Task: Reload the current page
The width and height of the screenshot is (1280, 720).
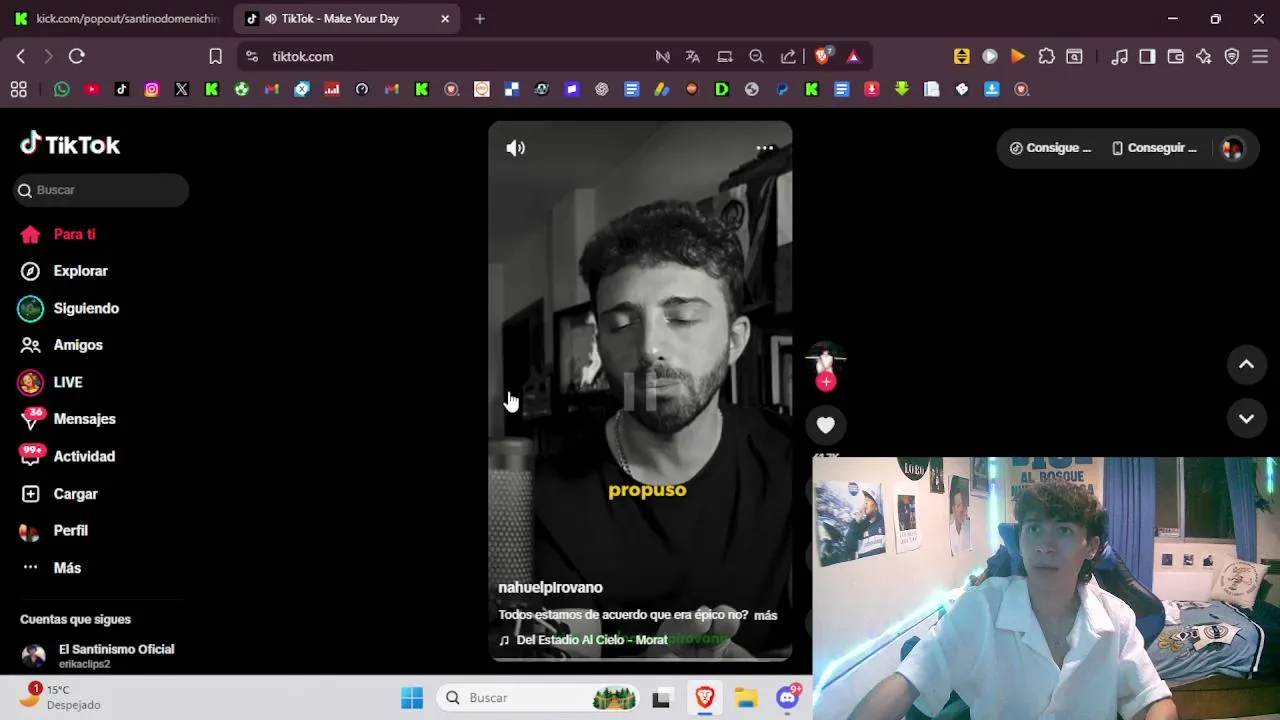Action: click(x=77, y=56)
